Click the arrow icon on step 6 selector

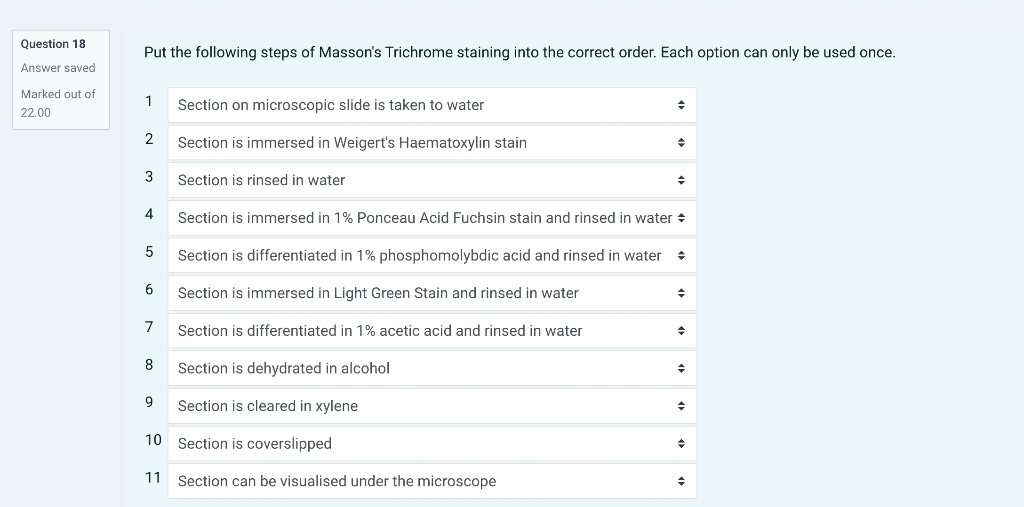(x=681, y=293)
